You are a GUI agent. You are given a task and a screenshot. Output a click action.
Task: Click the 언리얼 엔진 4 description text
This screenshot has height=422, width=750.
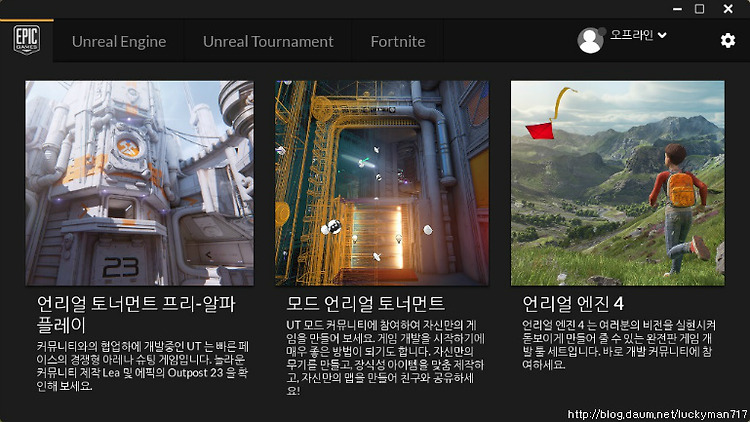coord(618,345)
